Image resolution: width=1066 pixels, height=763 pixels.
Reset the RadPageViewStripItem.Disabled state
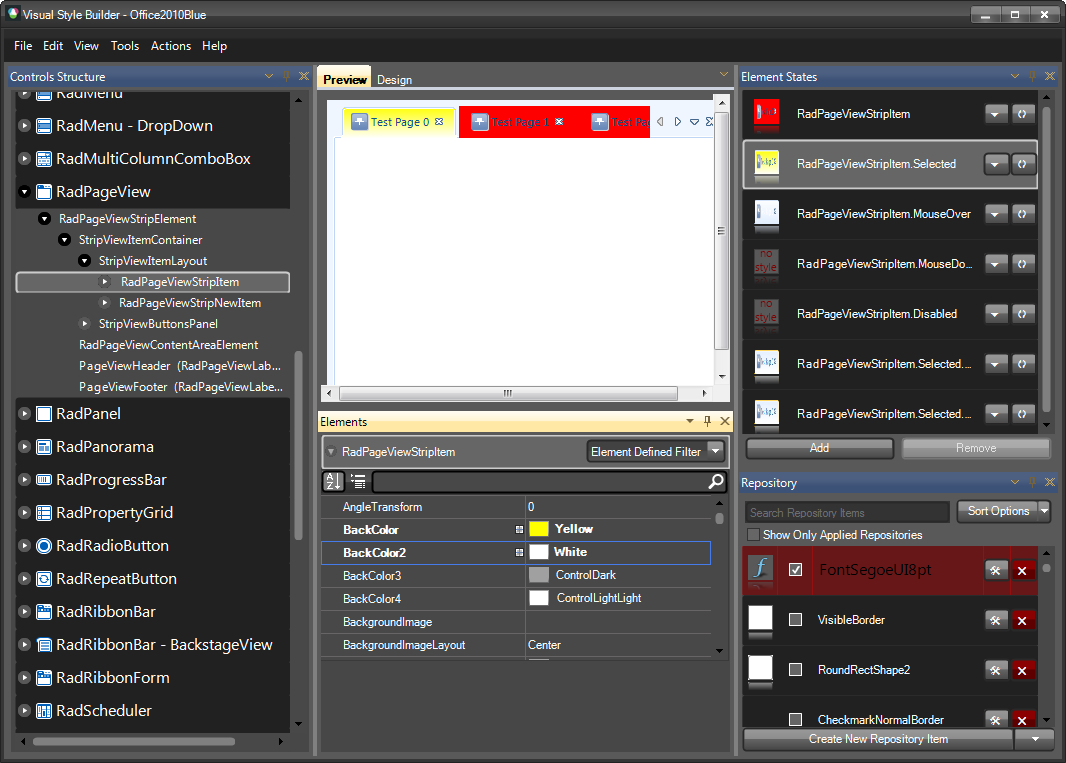pos(1022,314)
